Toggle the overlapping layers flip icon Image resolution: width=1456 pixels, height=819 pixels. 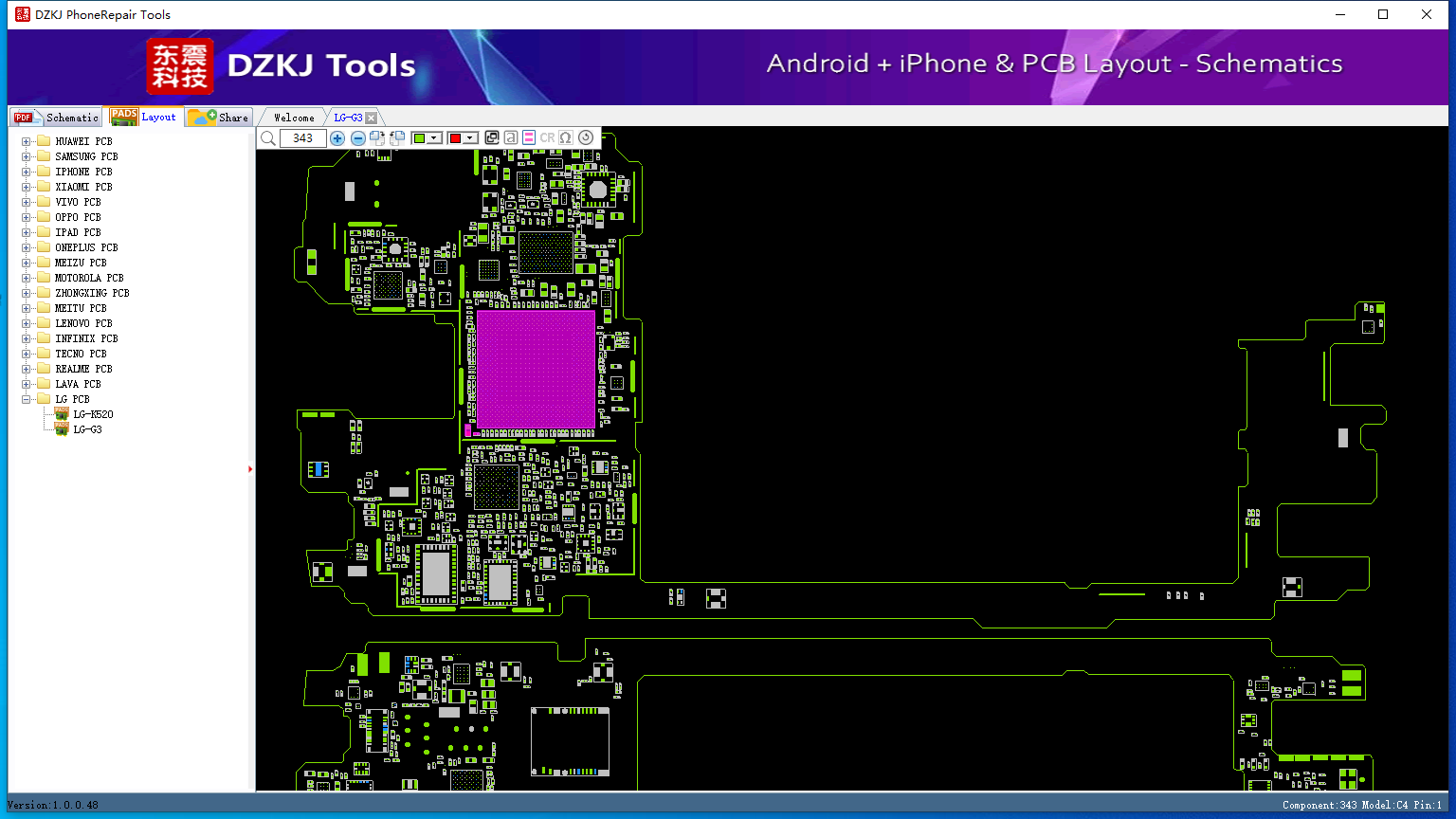click(x=492, y=138)
